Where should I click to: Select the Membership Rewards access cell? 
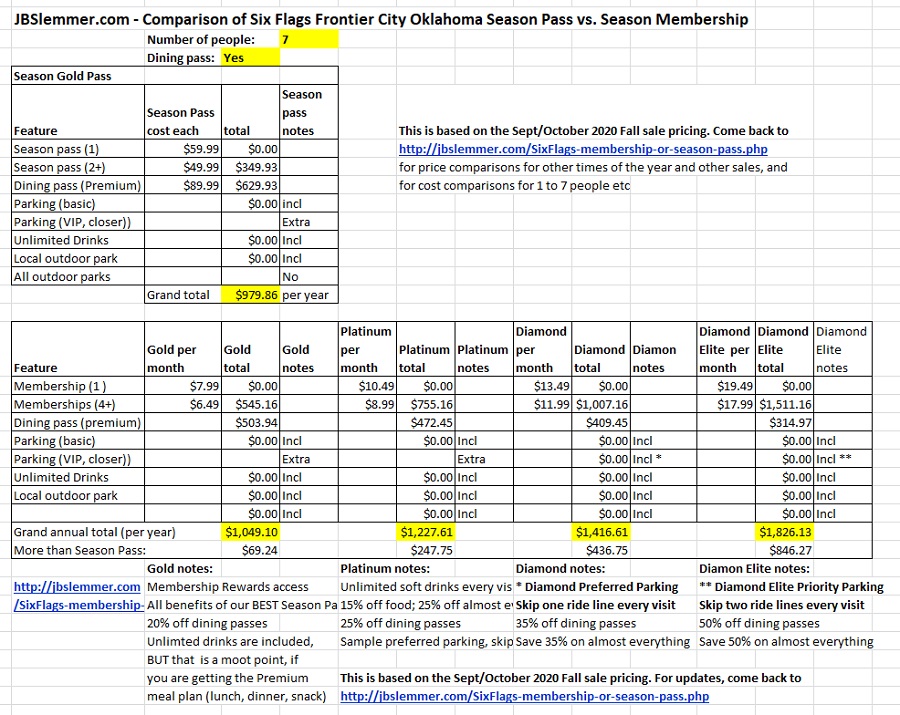point(227,587)
